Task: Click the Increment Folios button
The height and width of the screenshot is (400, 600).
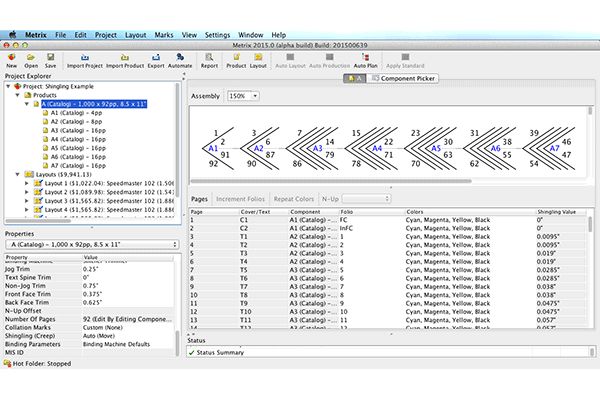Action: point(240,199)
